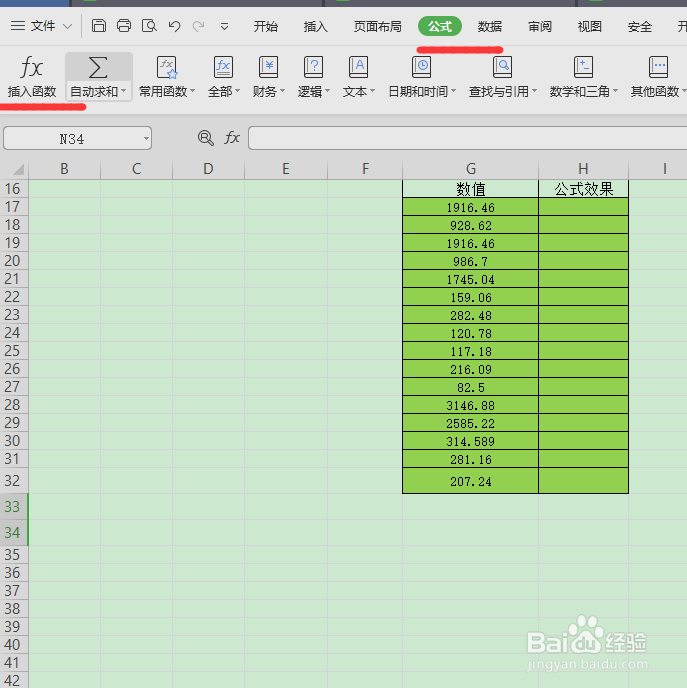
Task: Open the Financial (财务) functions icon
Action: tap(268, 68)
